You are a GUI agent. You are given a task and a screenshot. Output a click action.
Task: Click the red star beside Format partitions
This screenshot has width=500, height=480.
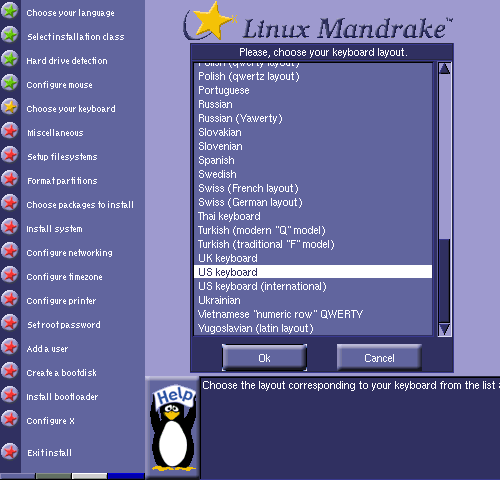(x=10, y=179)
